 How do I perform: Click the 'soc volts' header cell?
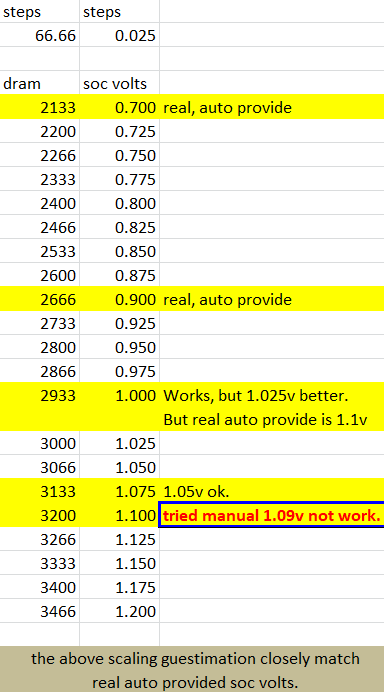[x=120, y=83]
